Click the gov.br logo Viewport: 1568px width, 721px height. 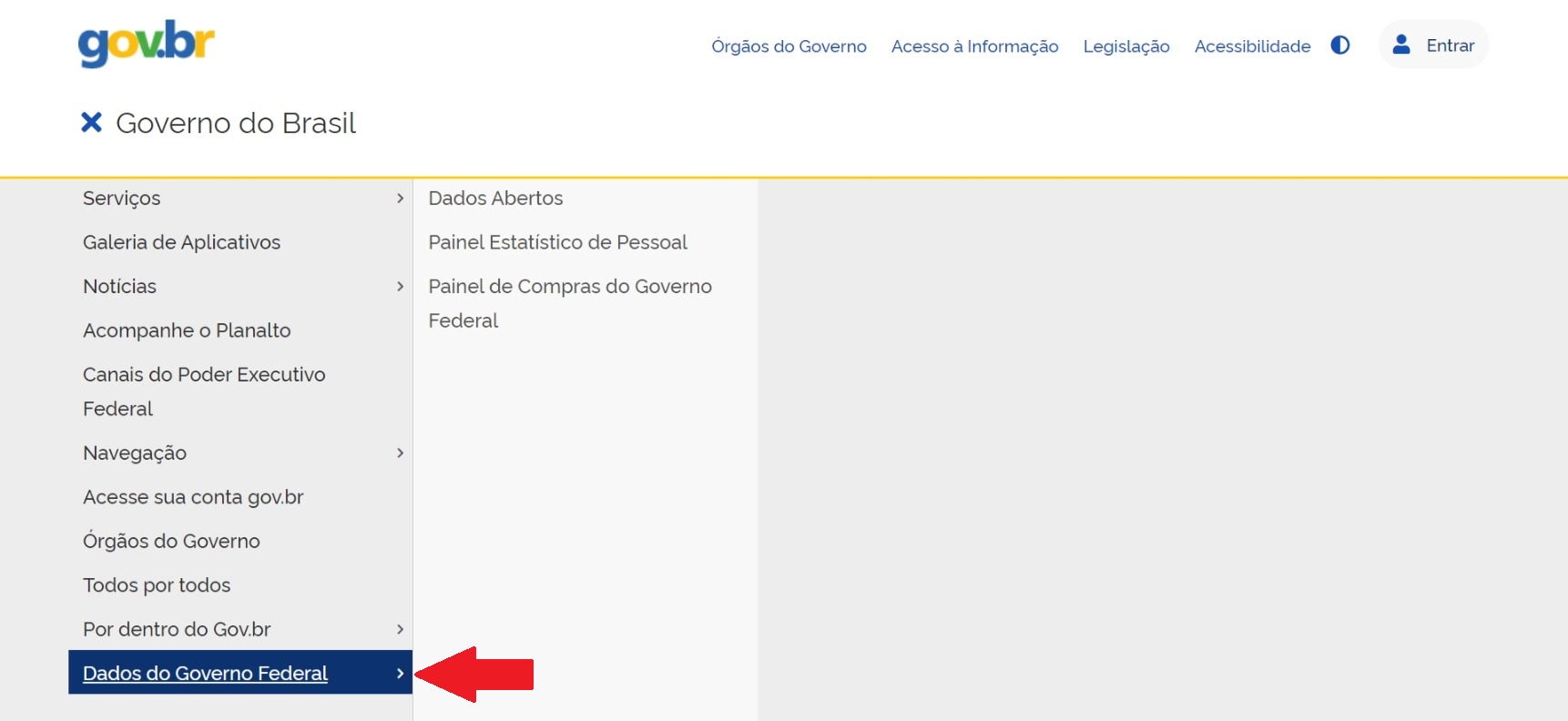(146, 42)
